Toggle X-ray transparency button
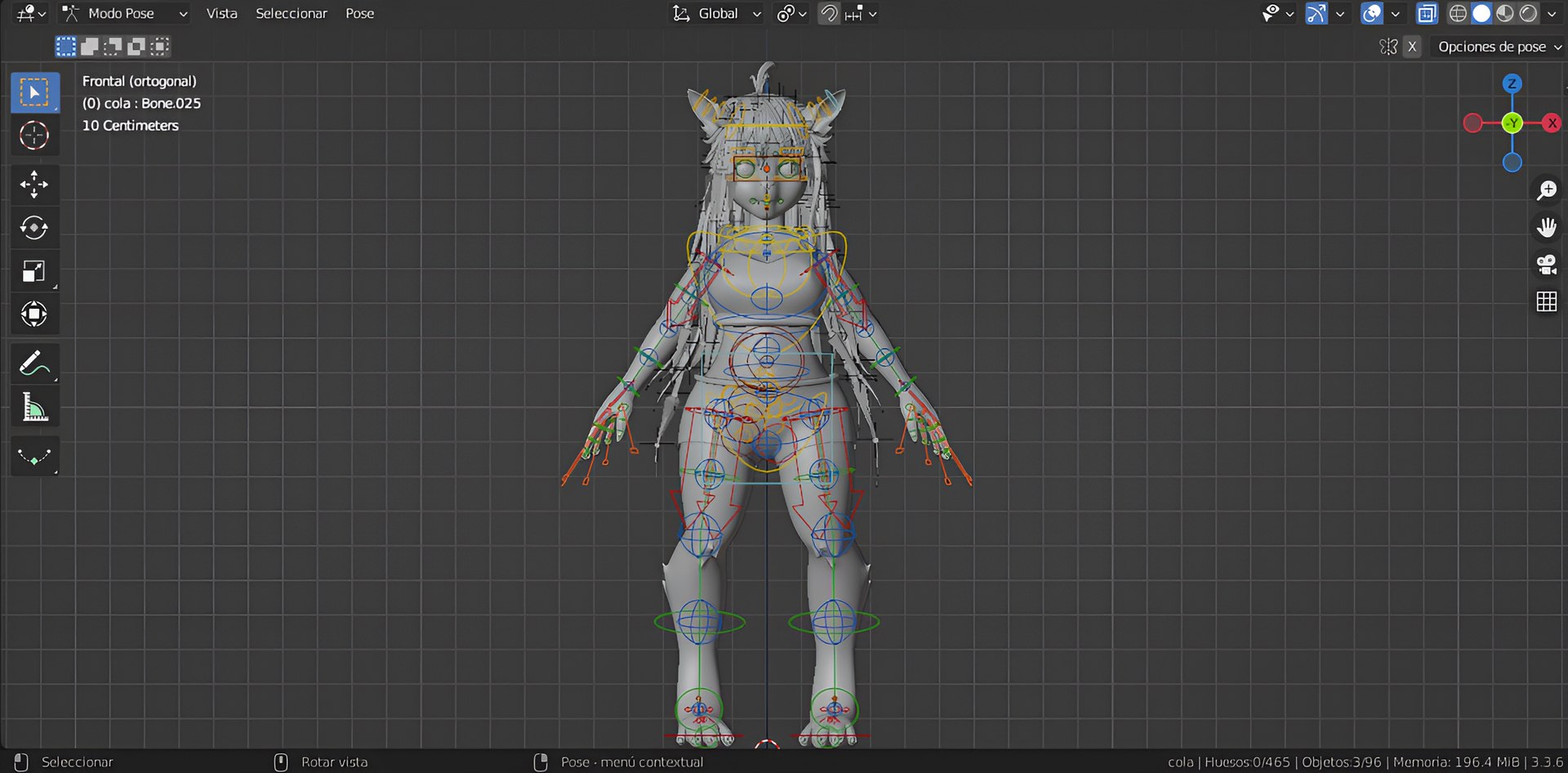1568x773 pixels. coord(1427,13)
